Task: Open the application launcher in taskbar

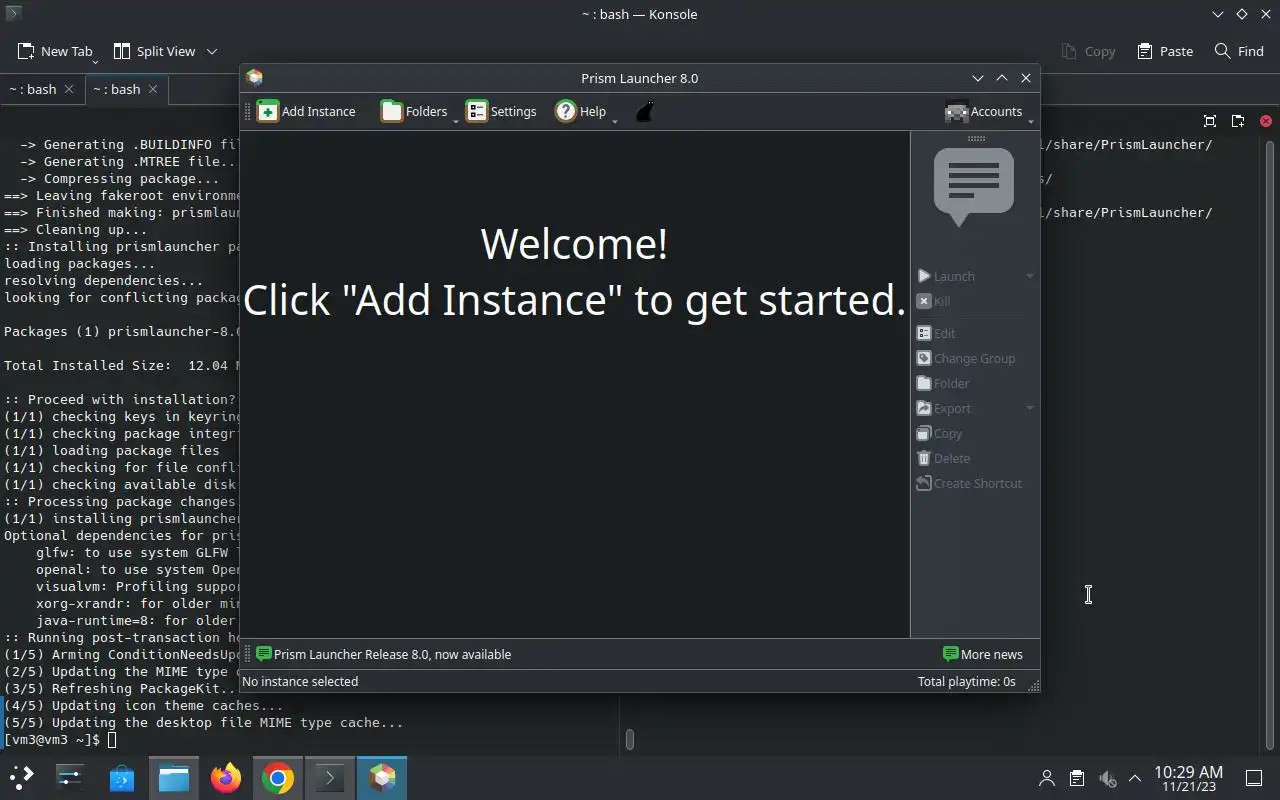Action: pyautogui.click(x=21, y=777)
